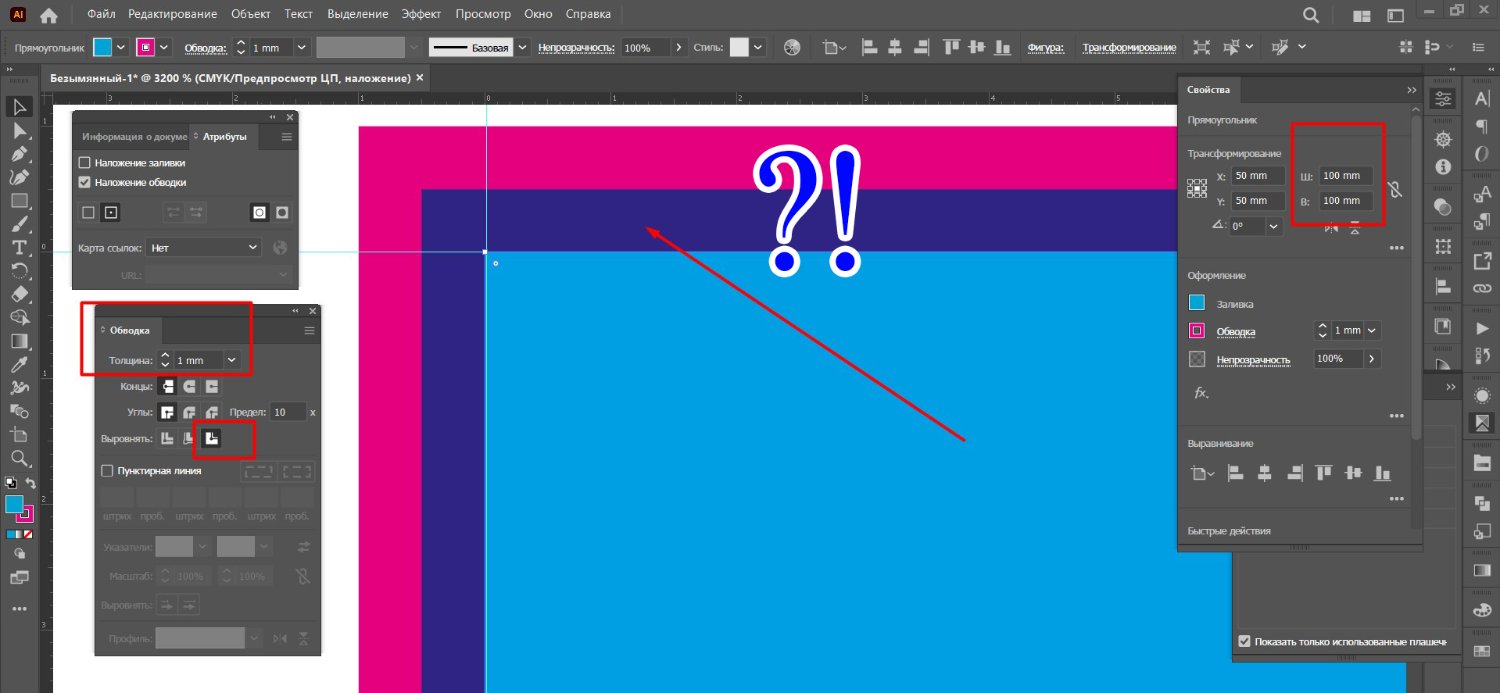Open Recolor Artwork color wheel icon
Screen dimensions: 1500x693
[791, 48]
